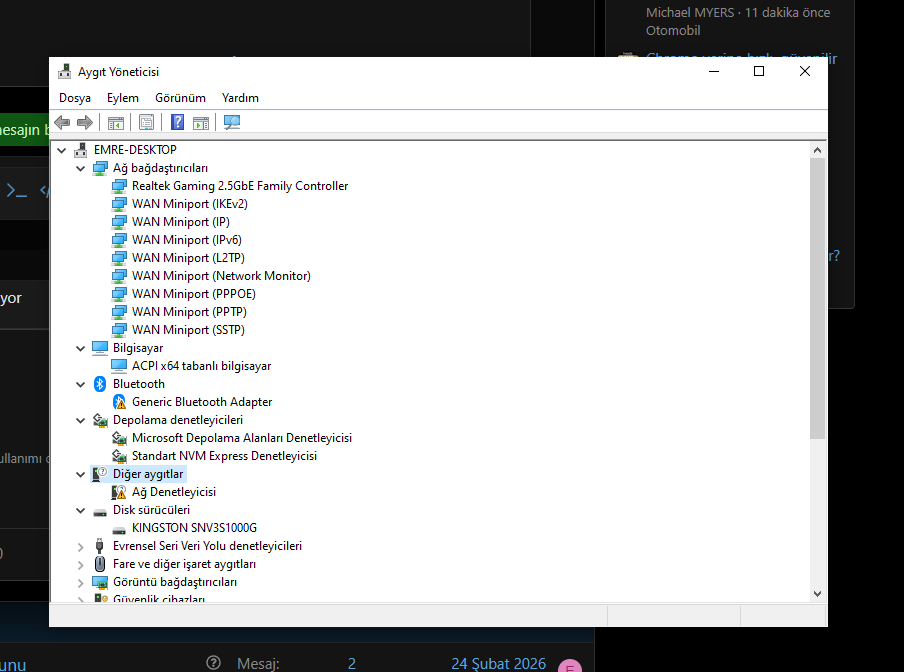Open the Yardım menu

click(240, 98)
